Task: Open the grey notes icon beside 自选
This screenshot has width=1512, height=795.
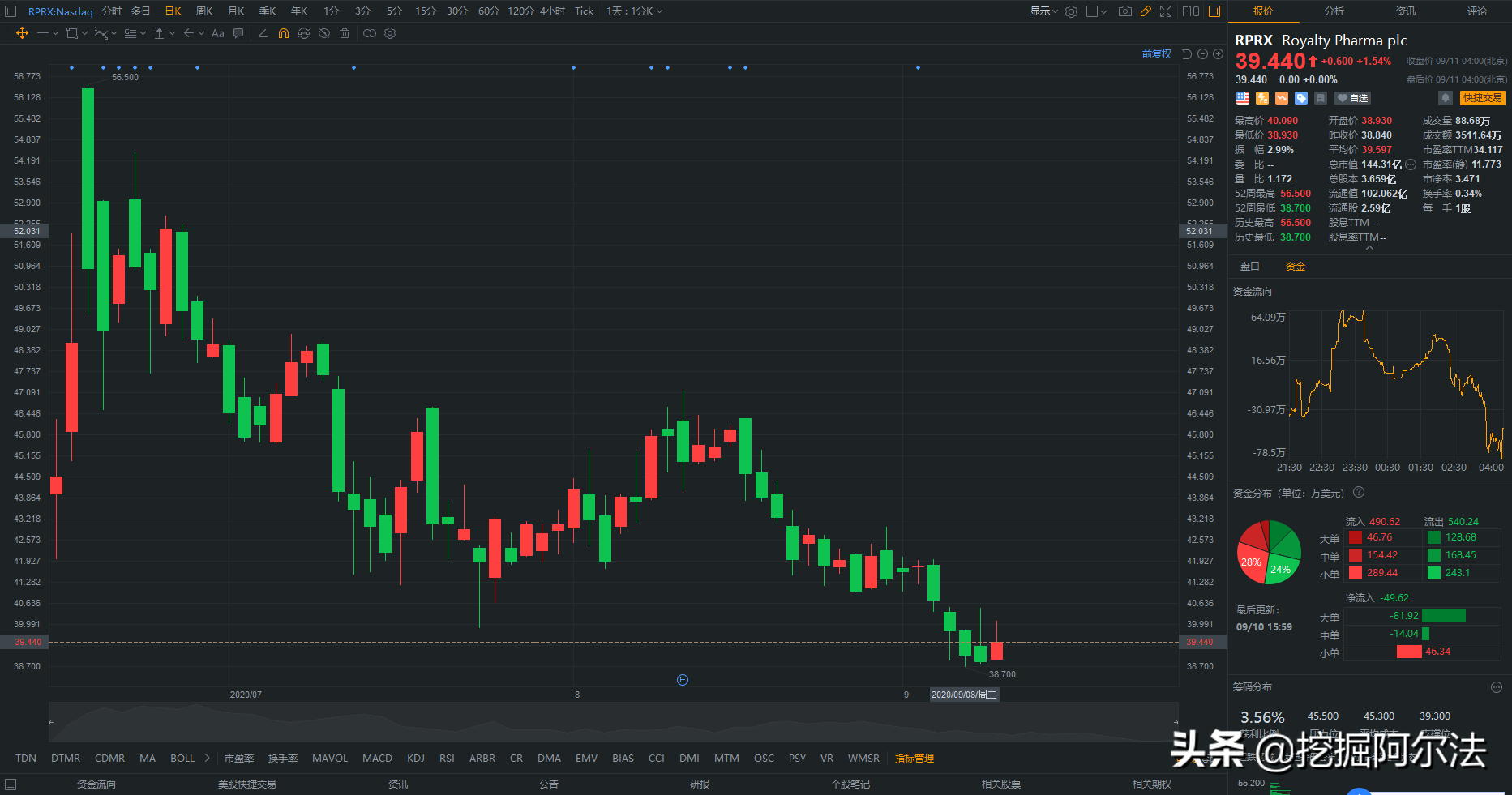Action: [1321, 98]
